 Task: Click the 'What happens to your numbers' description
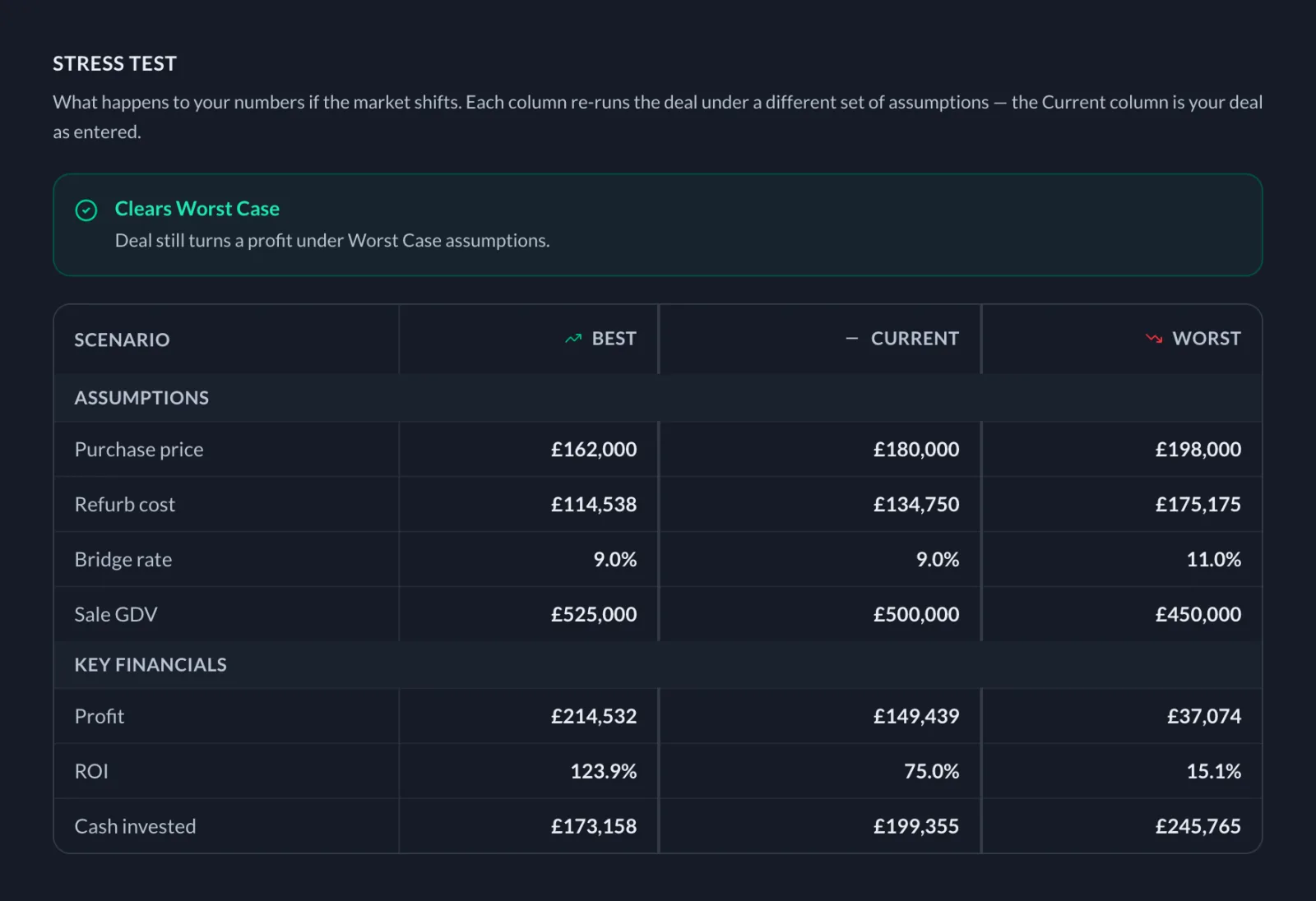[658, 117]
